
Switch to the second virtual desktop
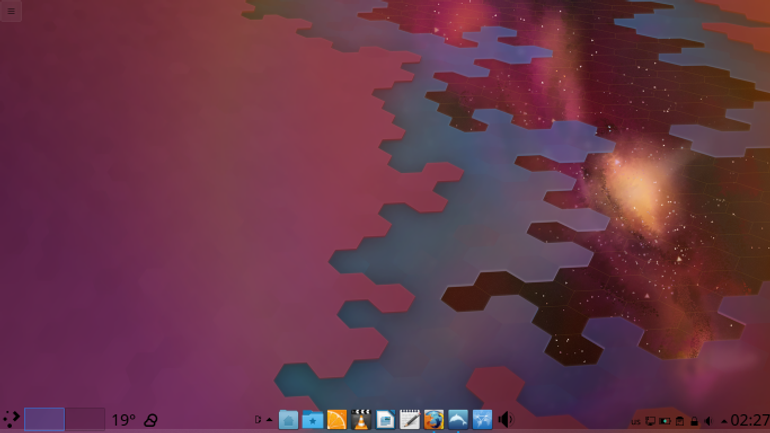(x=85, y=419)
